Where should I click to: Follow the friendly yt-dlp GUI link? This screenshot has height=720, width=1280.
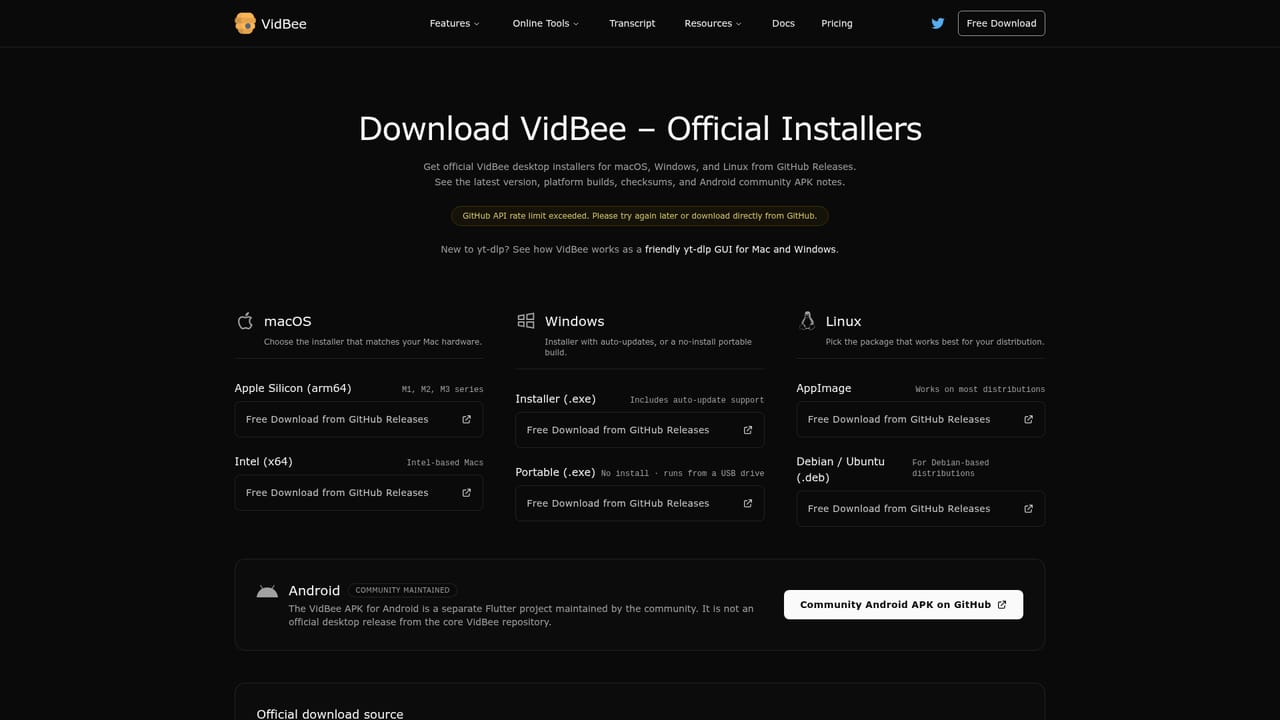[x=741, y=249]
